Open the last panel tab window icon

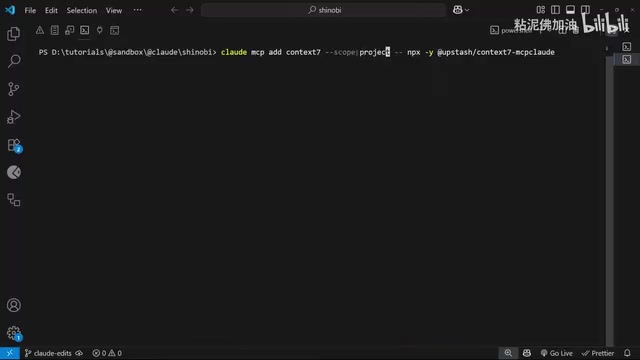[x=115, y=30]
